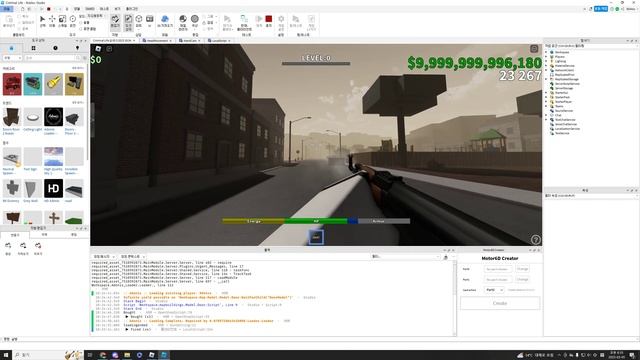Viewport: 640px width, 360px height.
Task: Click the first Change button in Motor6D Creator
Action: [522, 269]
